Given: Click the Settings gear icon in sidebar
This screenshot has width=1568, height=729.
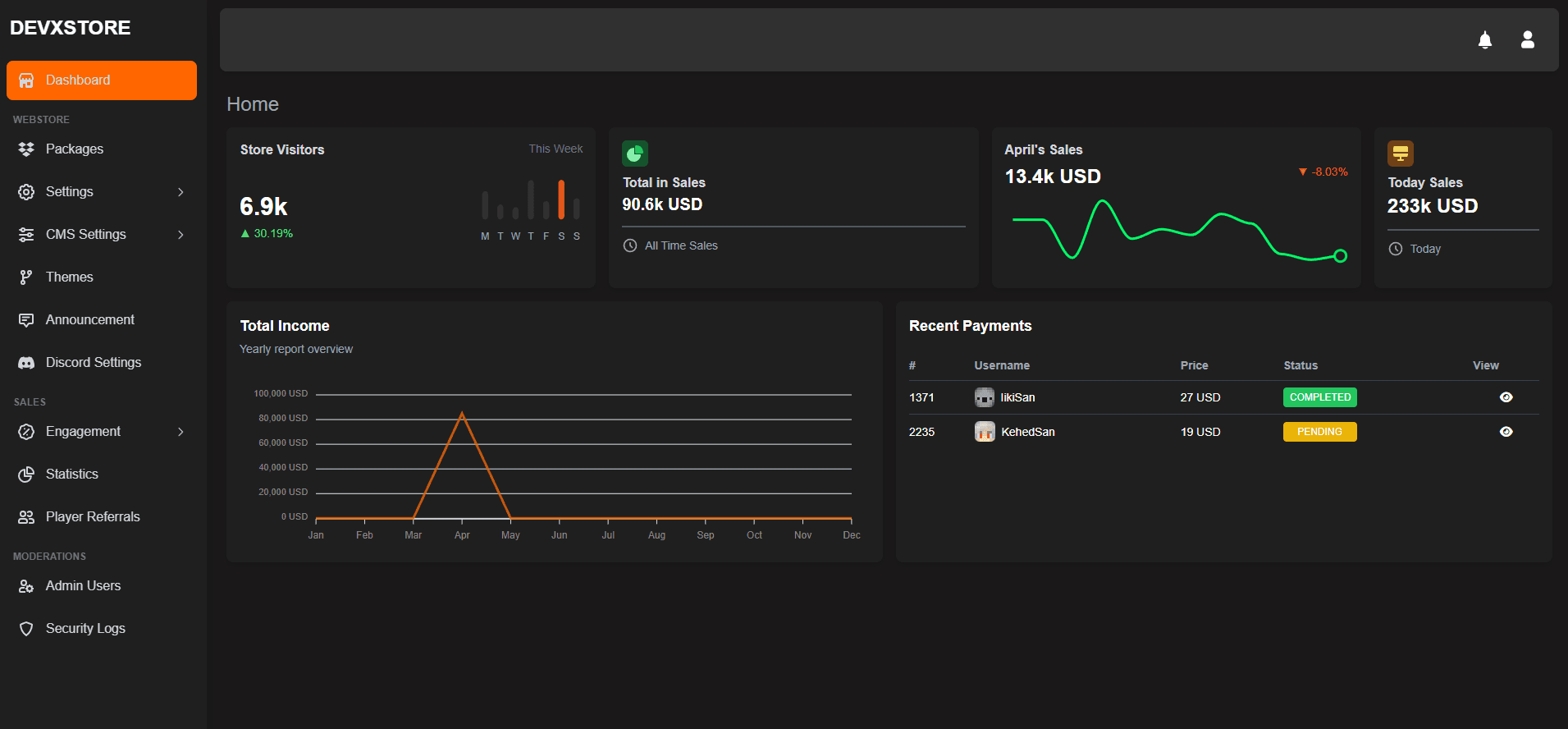Looking at the screenshot, I should tap(26, 192).
